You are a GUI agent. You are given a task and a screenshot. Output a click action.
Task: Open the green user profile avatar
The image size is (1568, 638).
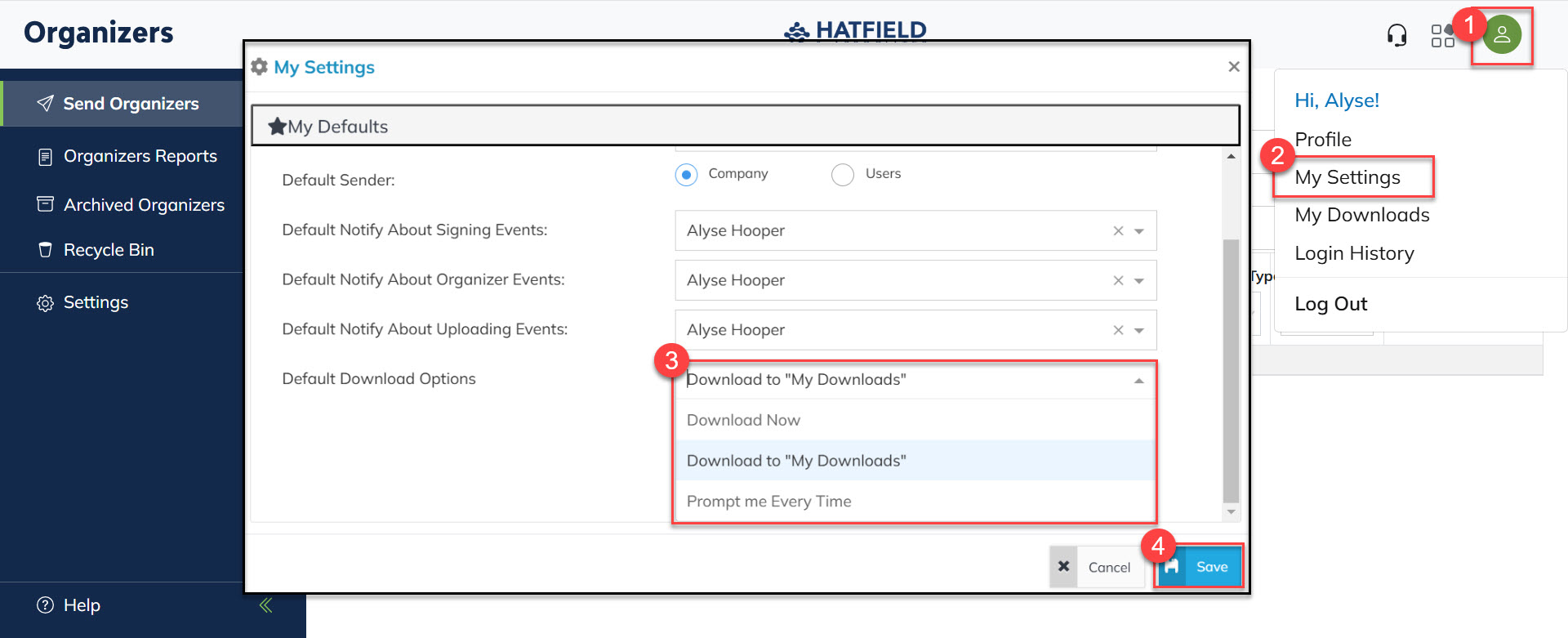[x=1501, y=35]
